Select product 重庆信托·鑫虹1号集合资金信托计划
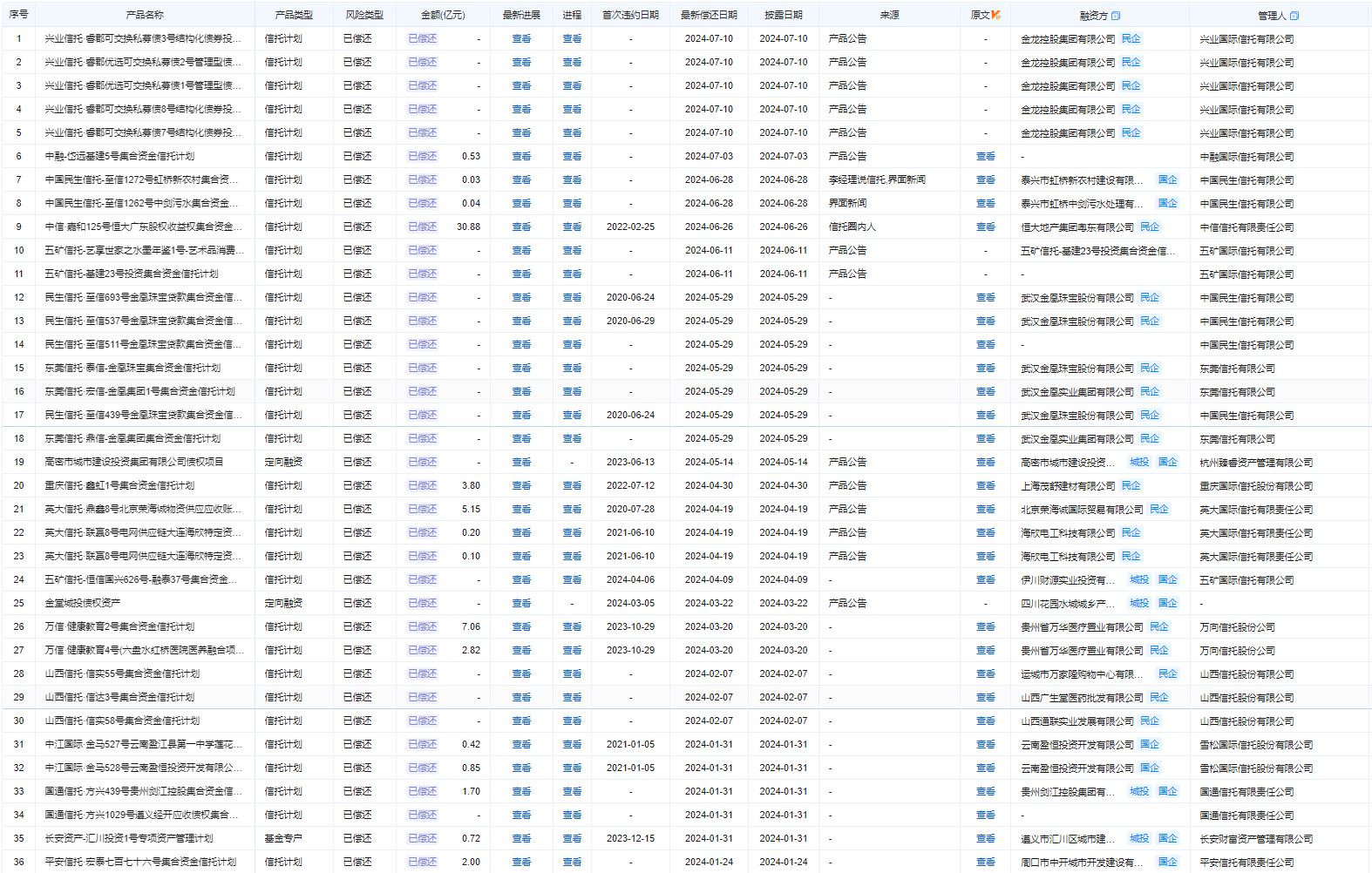 [119, 486]
